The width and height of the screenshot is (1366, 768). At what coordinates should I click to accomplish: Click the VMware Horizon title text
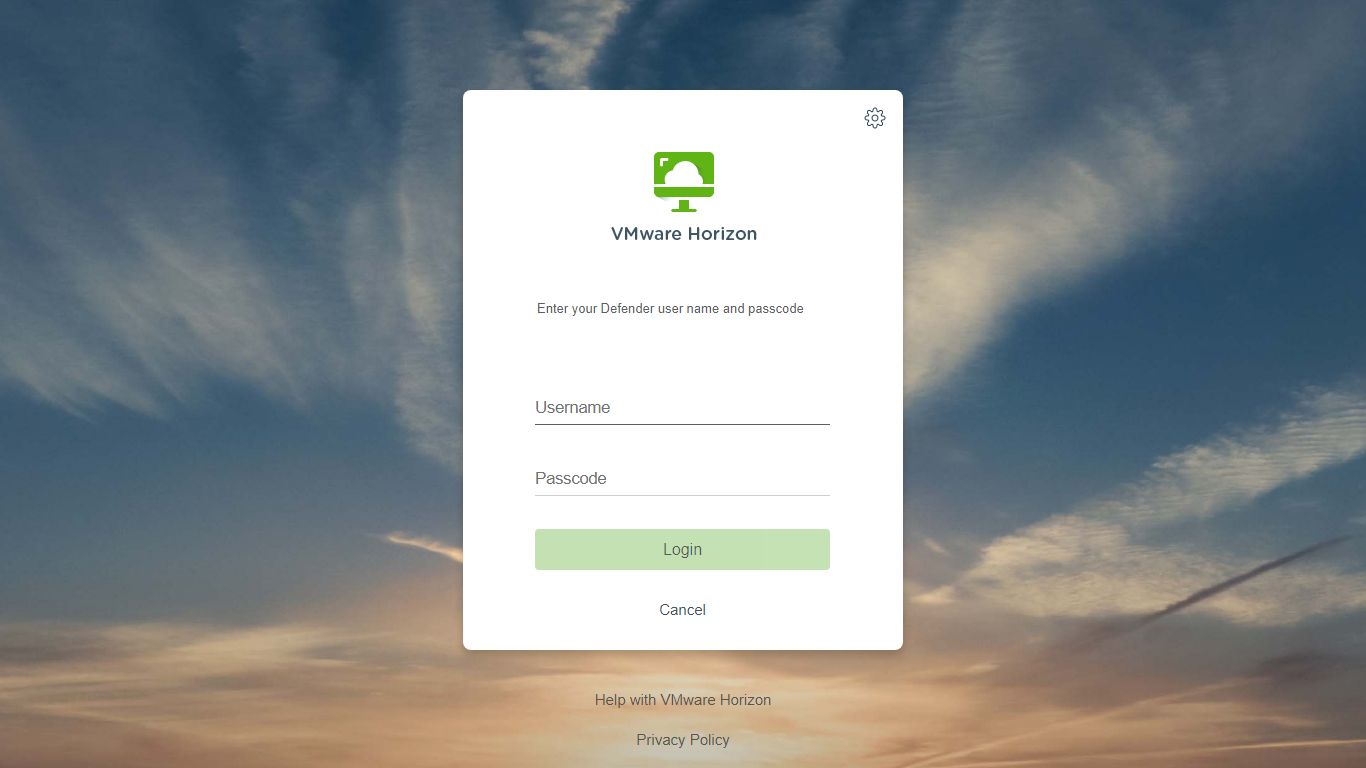[x=684, y=234]
